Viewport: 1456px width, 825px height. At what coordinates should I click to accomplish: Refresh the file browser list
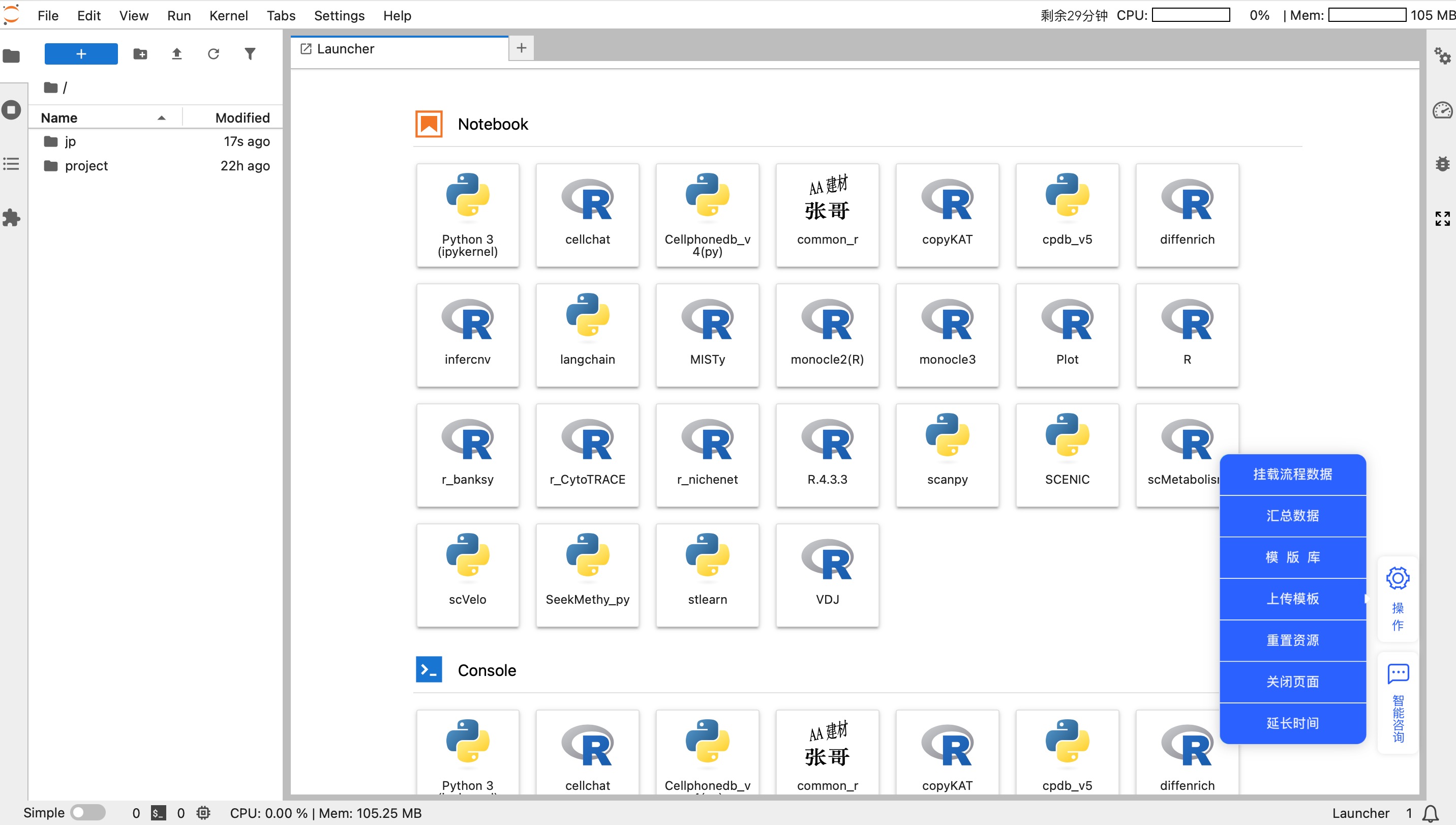click(x=213, y=54)
